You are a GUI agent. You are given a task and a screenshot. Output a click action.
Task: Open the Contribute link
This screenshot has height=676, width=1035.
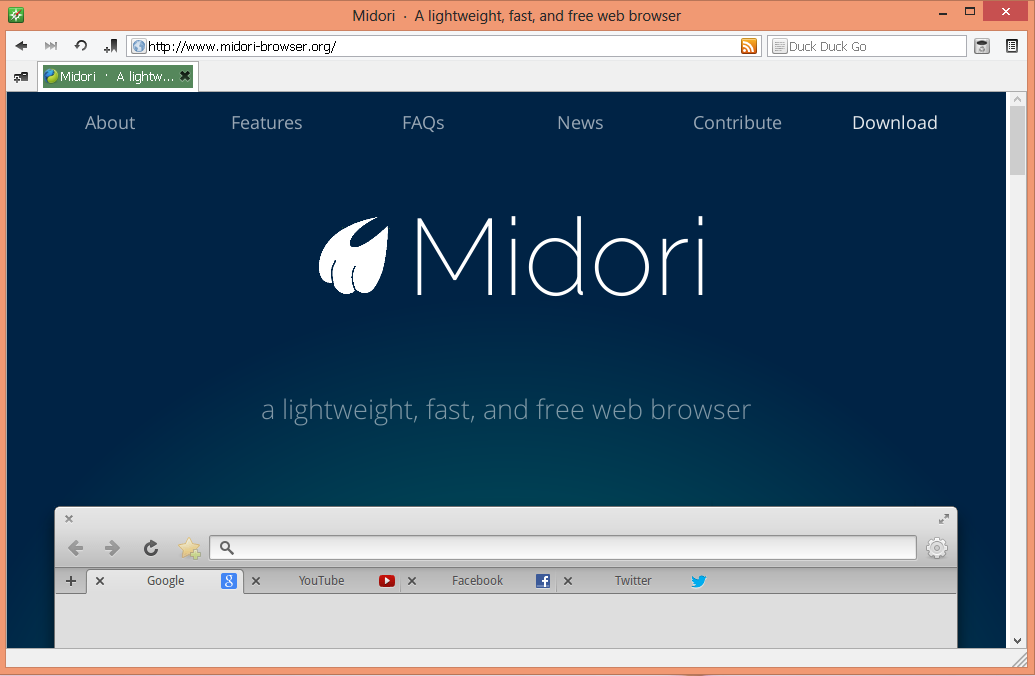pos(737,123)
